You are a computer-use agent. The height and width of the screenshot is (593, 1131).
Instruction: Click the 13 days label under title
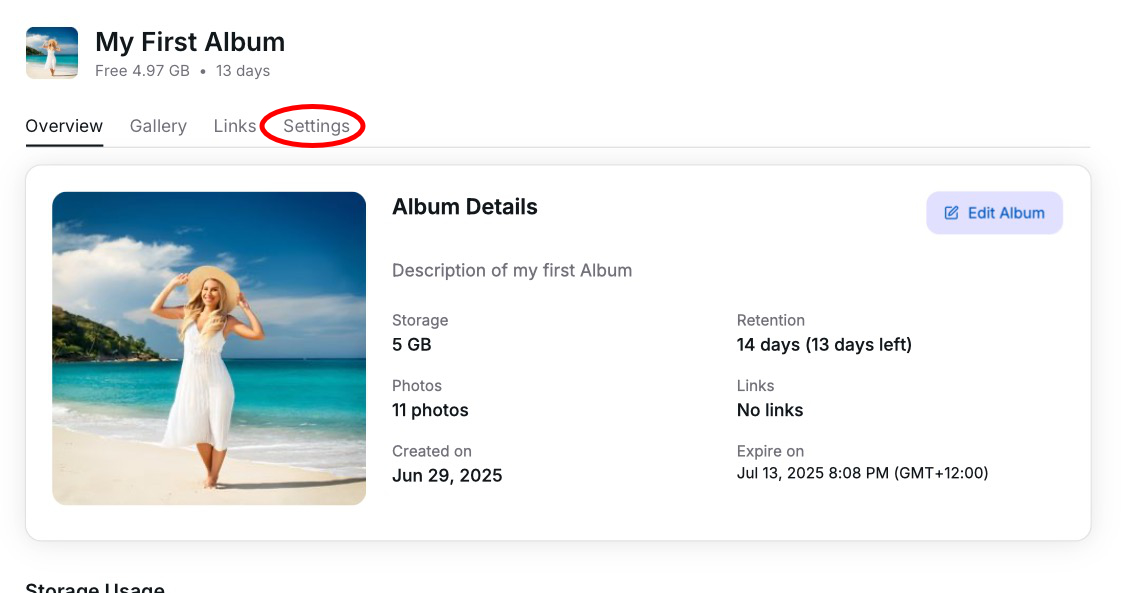coord(243,71)
